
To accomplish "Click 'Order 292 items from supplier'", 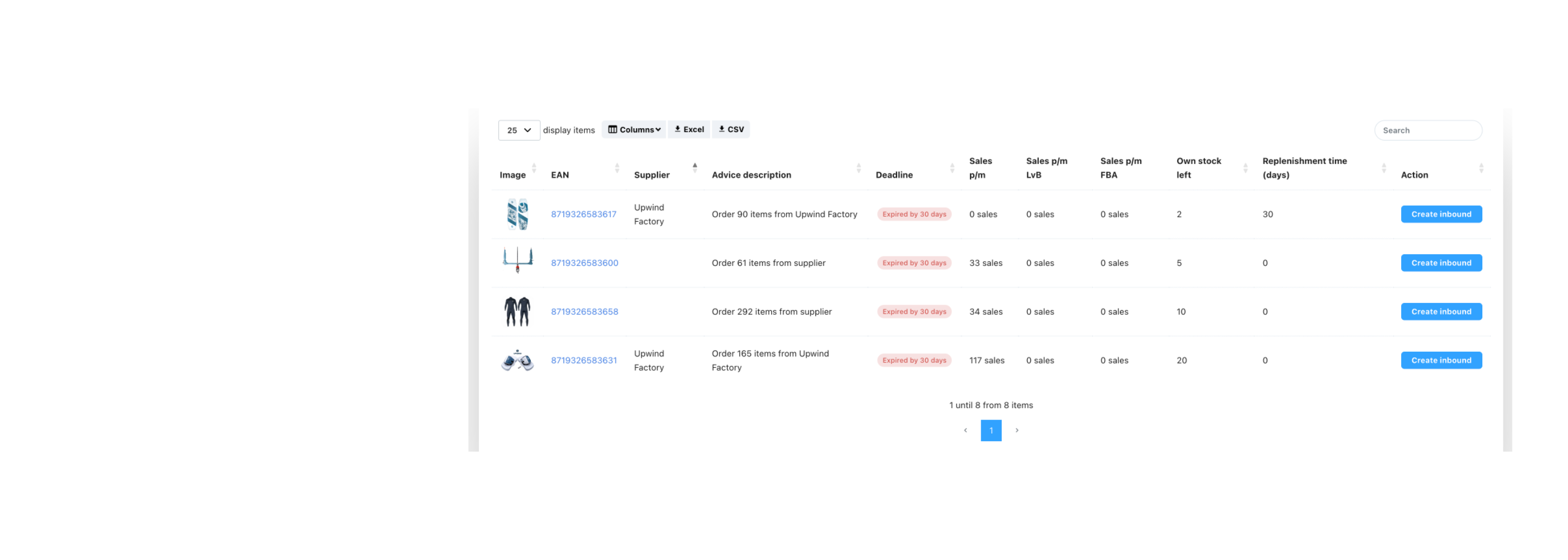I will tap(771, 312).
